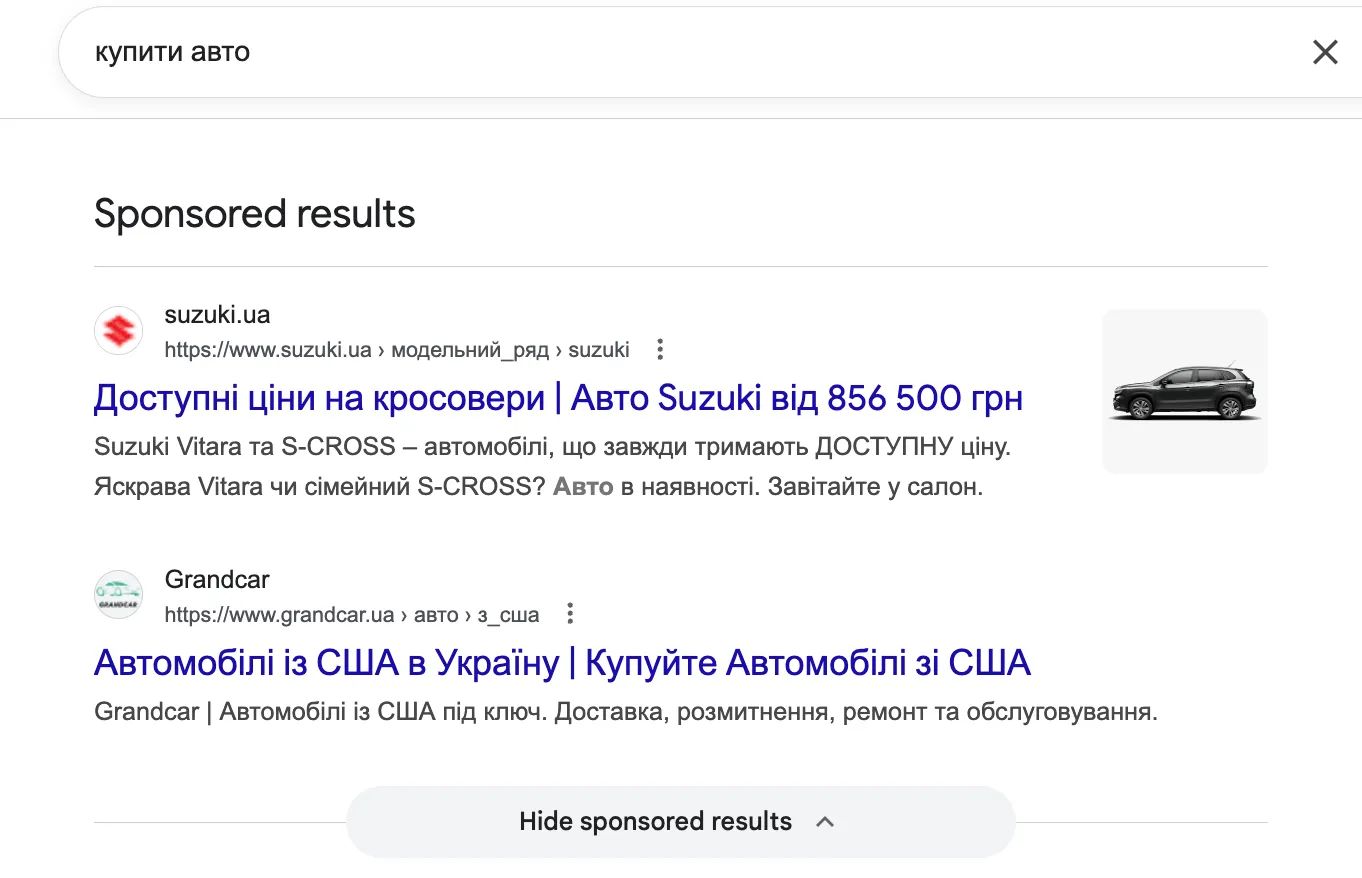This screenshot has height=878, width=1362.
Task: Click the highlighted word Авто in Suzuki description
Action: (x=583, y=487)
